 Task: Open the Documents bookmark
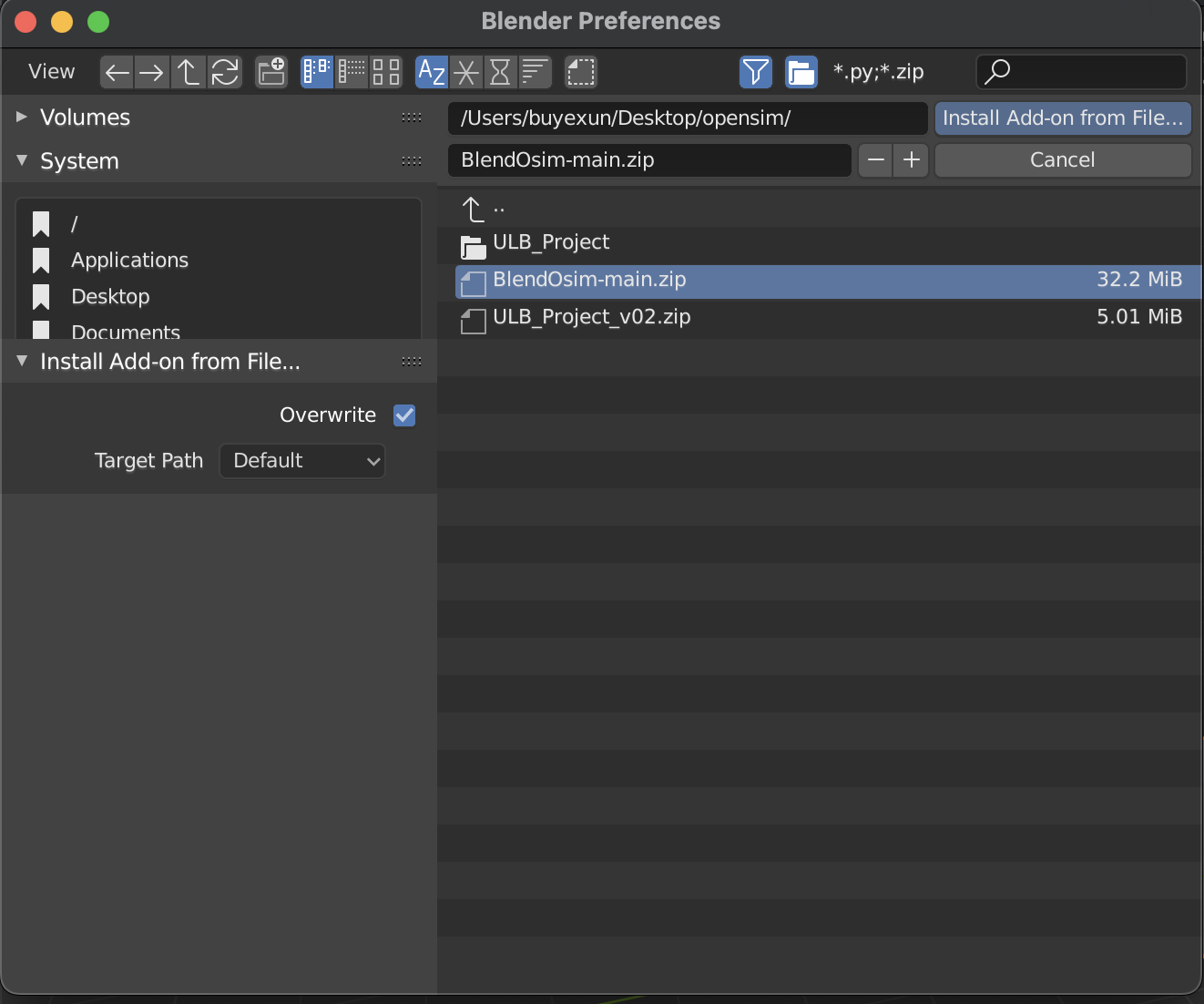pos(219,330)
